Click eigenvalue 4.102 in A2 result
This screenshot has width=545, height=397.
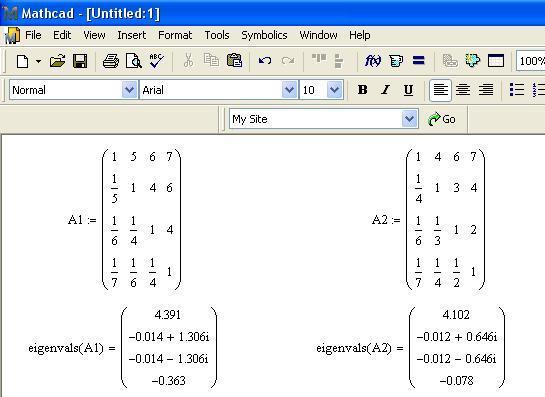(x=456, y=315)
